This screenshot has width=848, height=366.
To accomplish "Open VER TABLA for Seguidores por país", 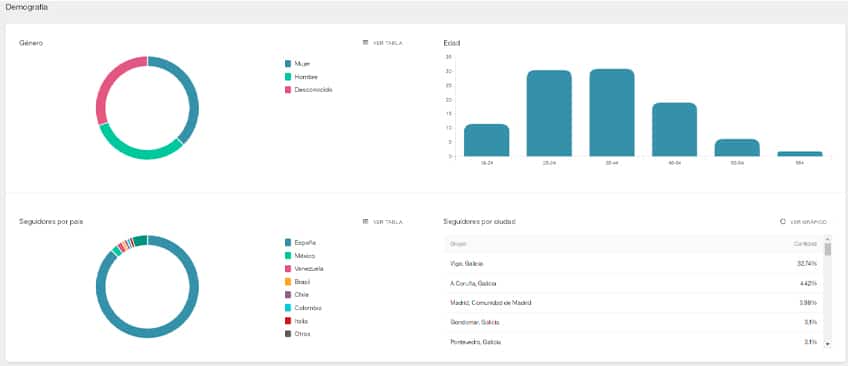I will click(382, 222).
